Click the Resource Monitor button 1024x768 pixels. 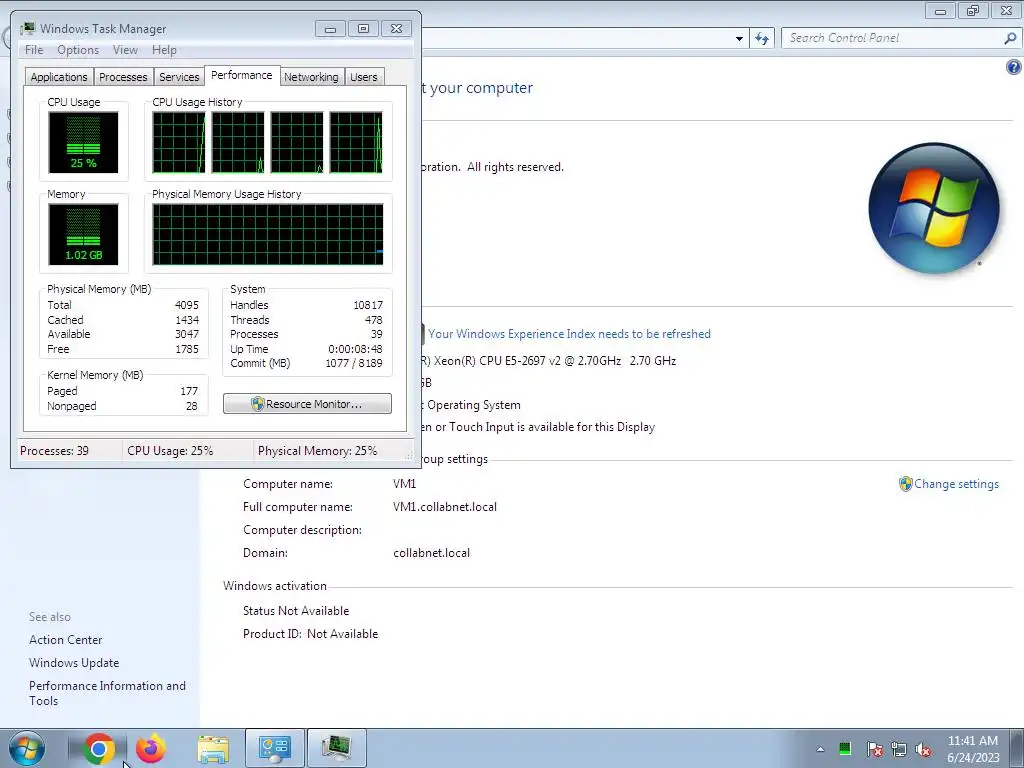[x=307, y=404]
